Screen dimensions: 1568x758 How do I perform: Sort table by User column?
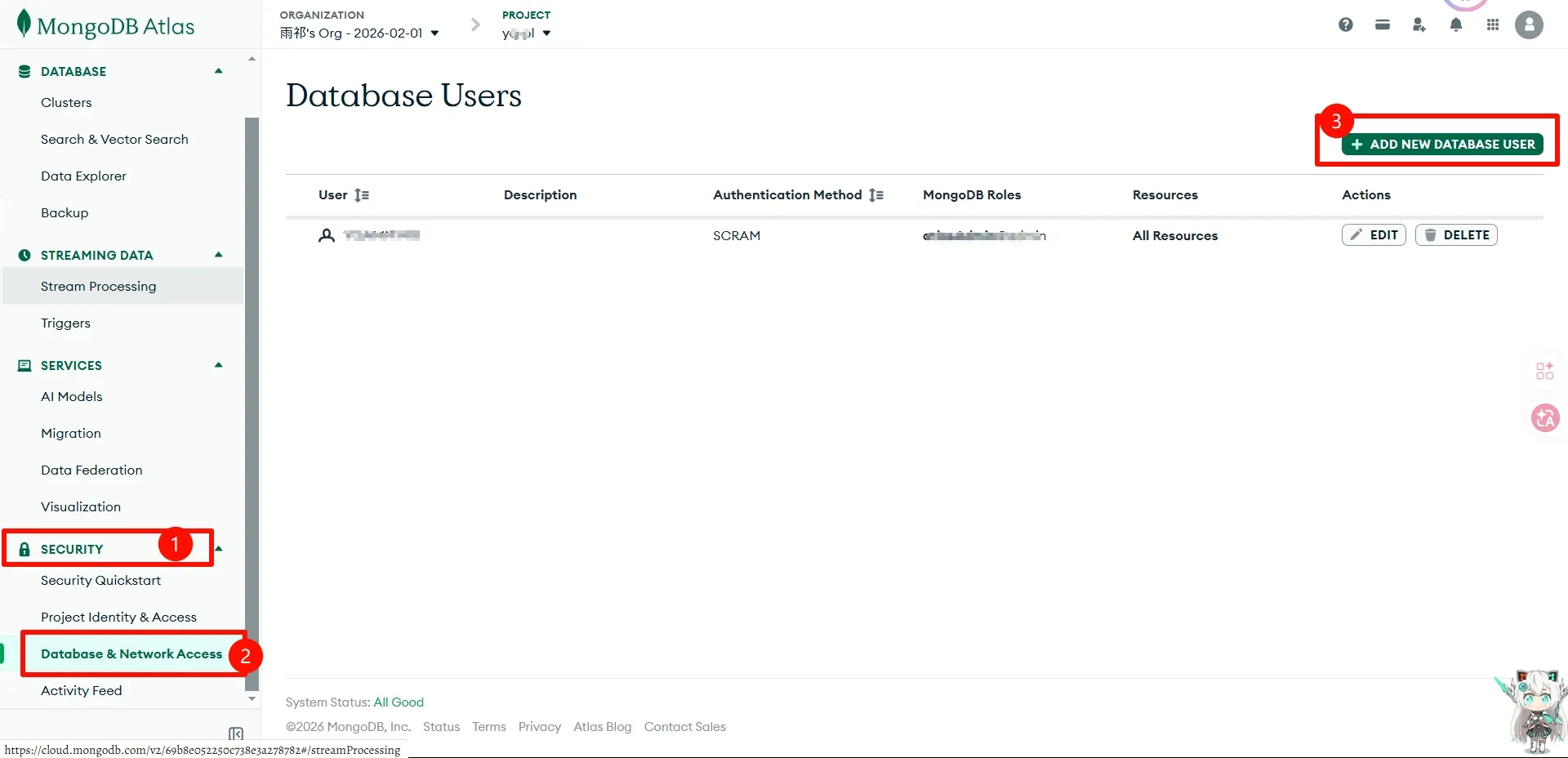pos(362,195)
